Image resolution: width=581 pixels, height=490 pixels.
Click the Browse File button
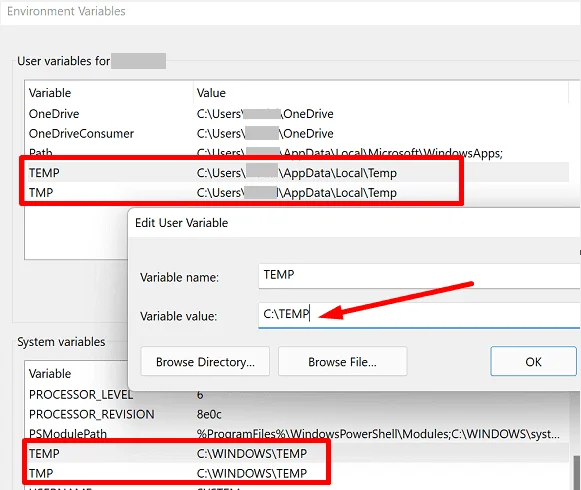point(342,361)
